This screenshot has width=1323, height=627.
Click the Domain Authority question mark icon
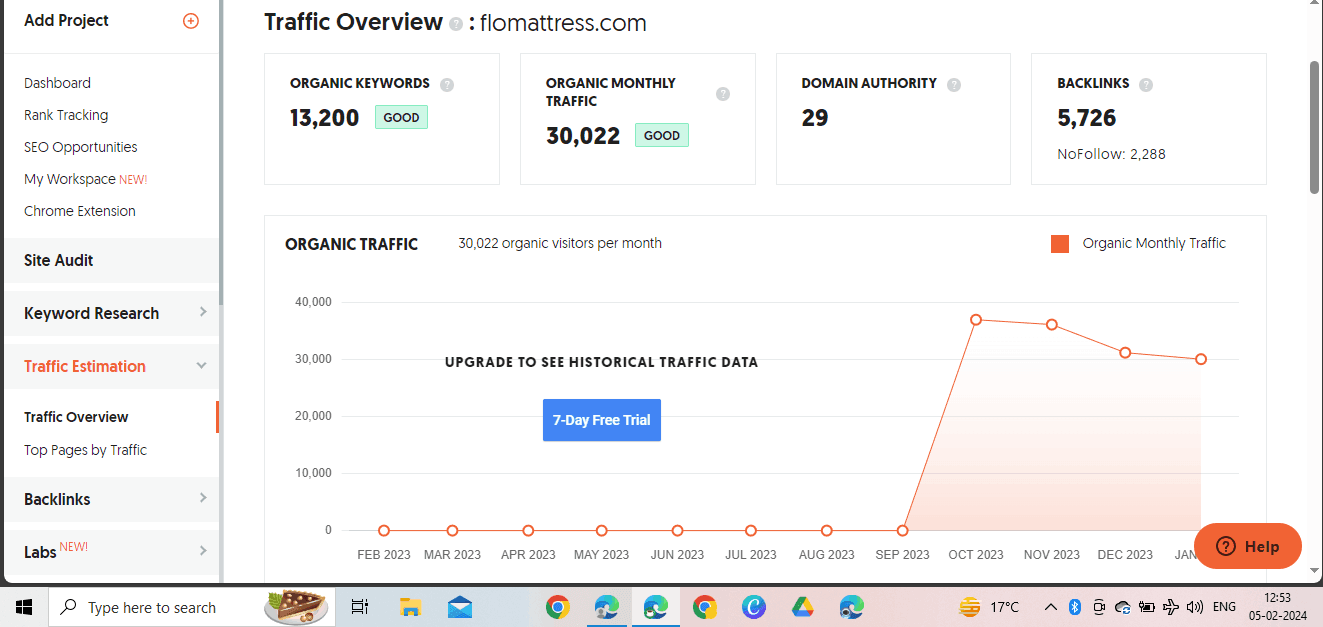pyautogui.click(x=953, y=84)
